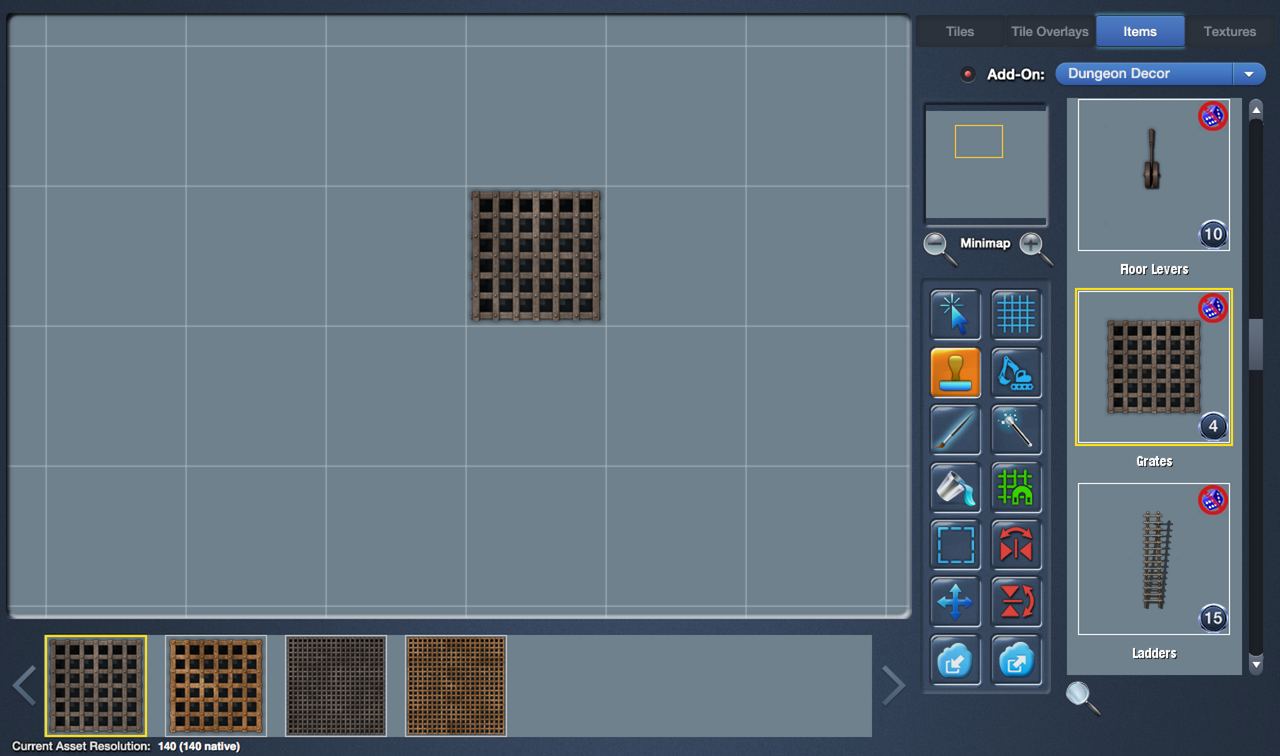Zoom out the minimap with minus magnifier
Viewport: 1280px width, 756px height.
pyautogui.click(x=939, y=247)
